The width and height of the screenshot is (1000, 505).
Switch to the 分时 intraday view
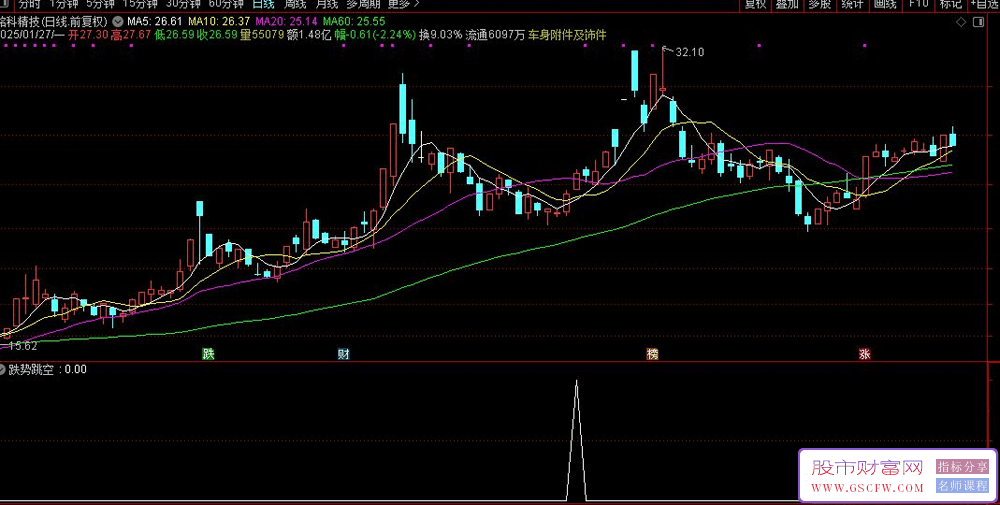tap(29, 4)
